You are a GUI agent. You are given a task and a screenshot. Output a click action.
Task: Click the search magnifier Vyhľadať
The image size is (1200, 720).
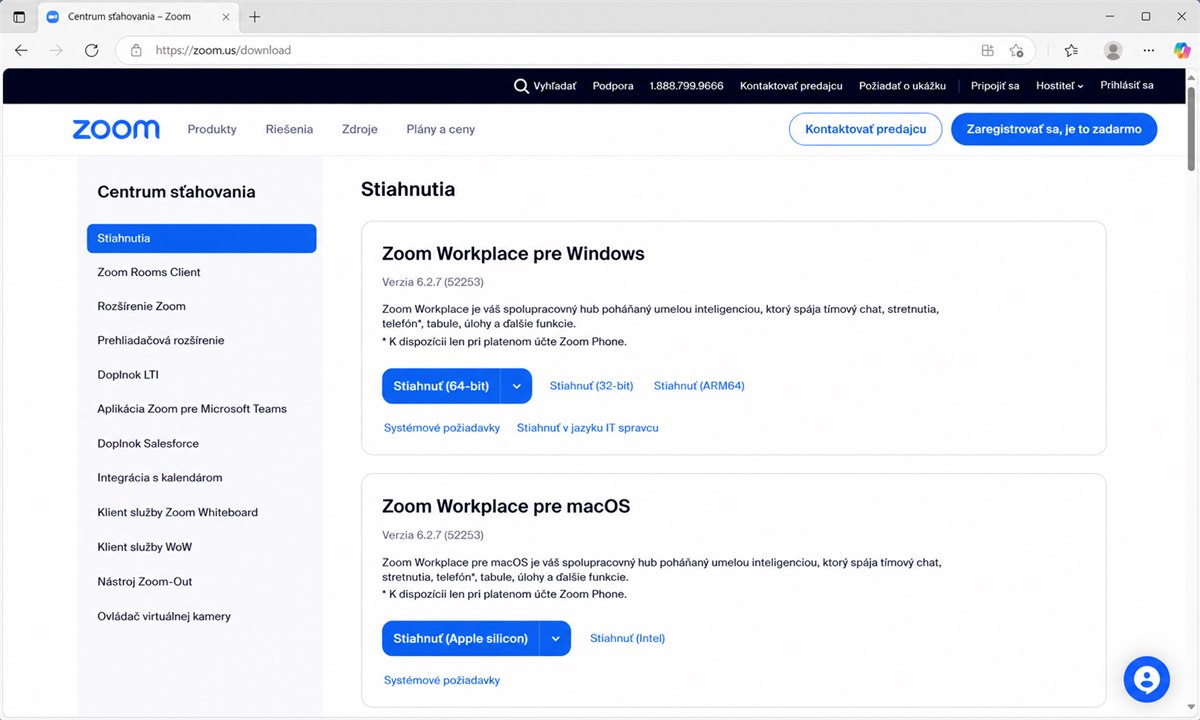(545, 86)
